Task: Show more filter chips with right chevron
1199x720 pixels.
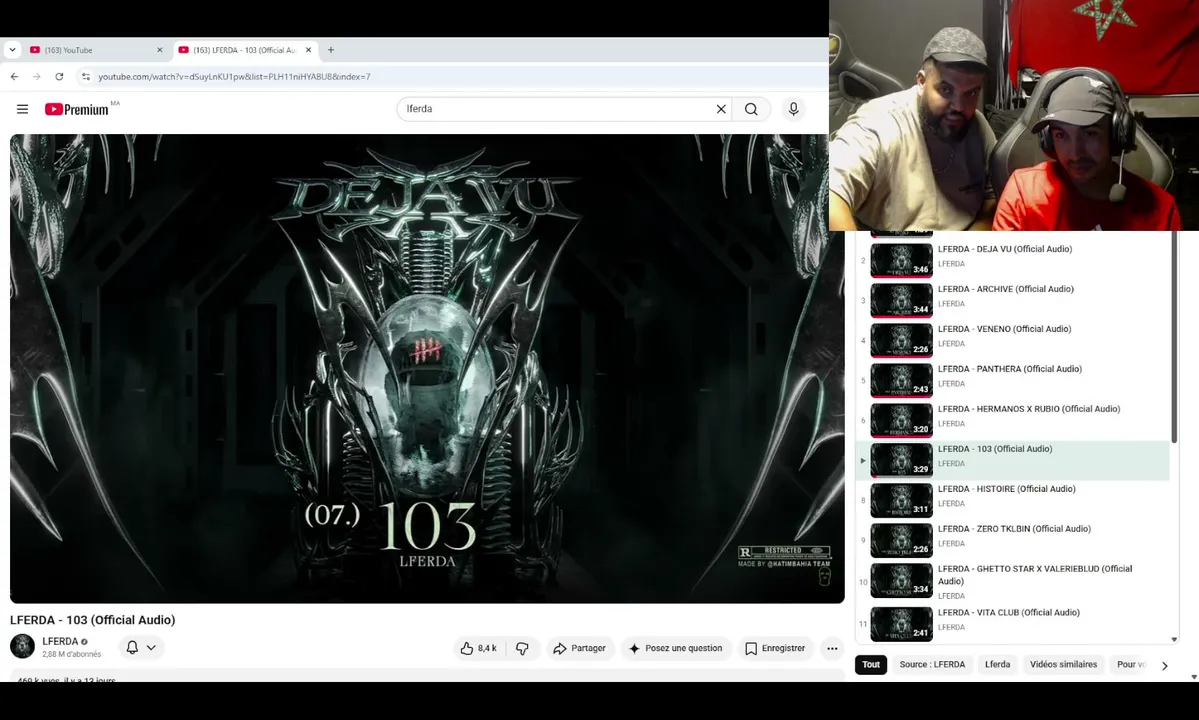Action: point(1165,666)
